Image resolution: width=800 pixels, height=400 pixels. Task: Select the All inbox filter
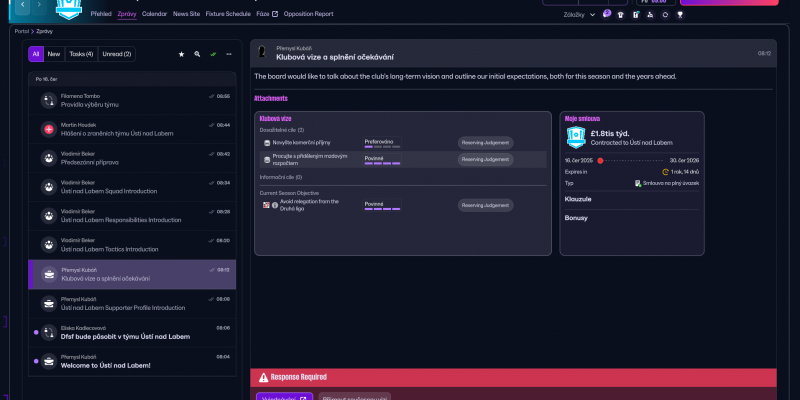[35, 53]
